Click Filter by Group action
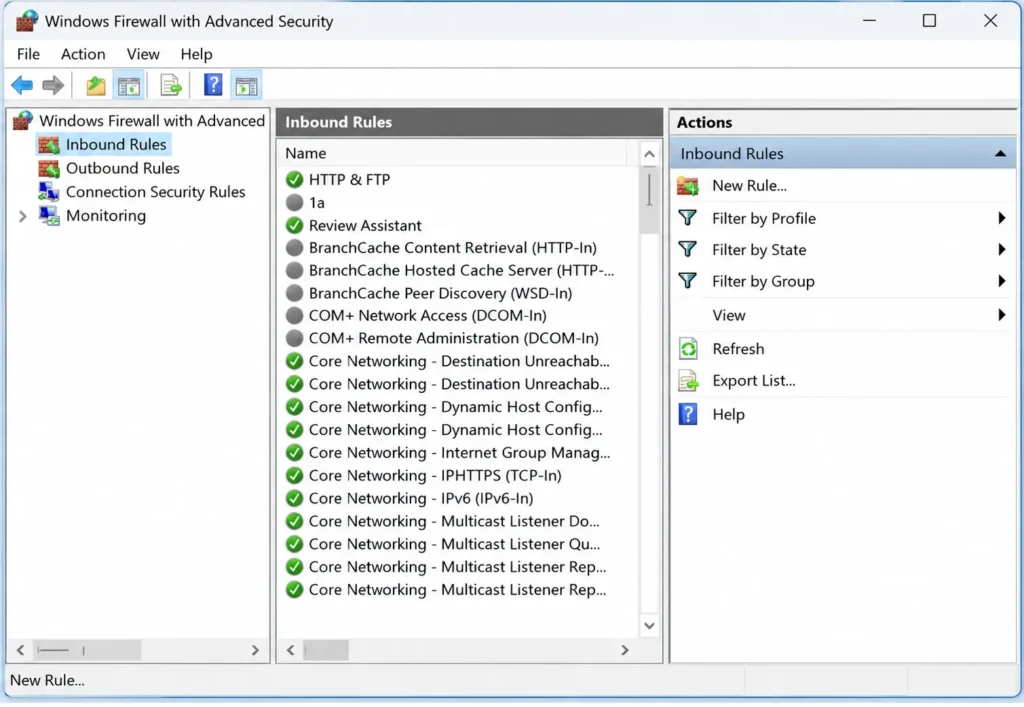 pos(763,281)
